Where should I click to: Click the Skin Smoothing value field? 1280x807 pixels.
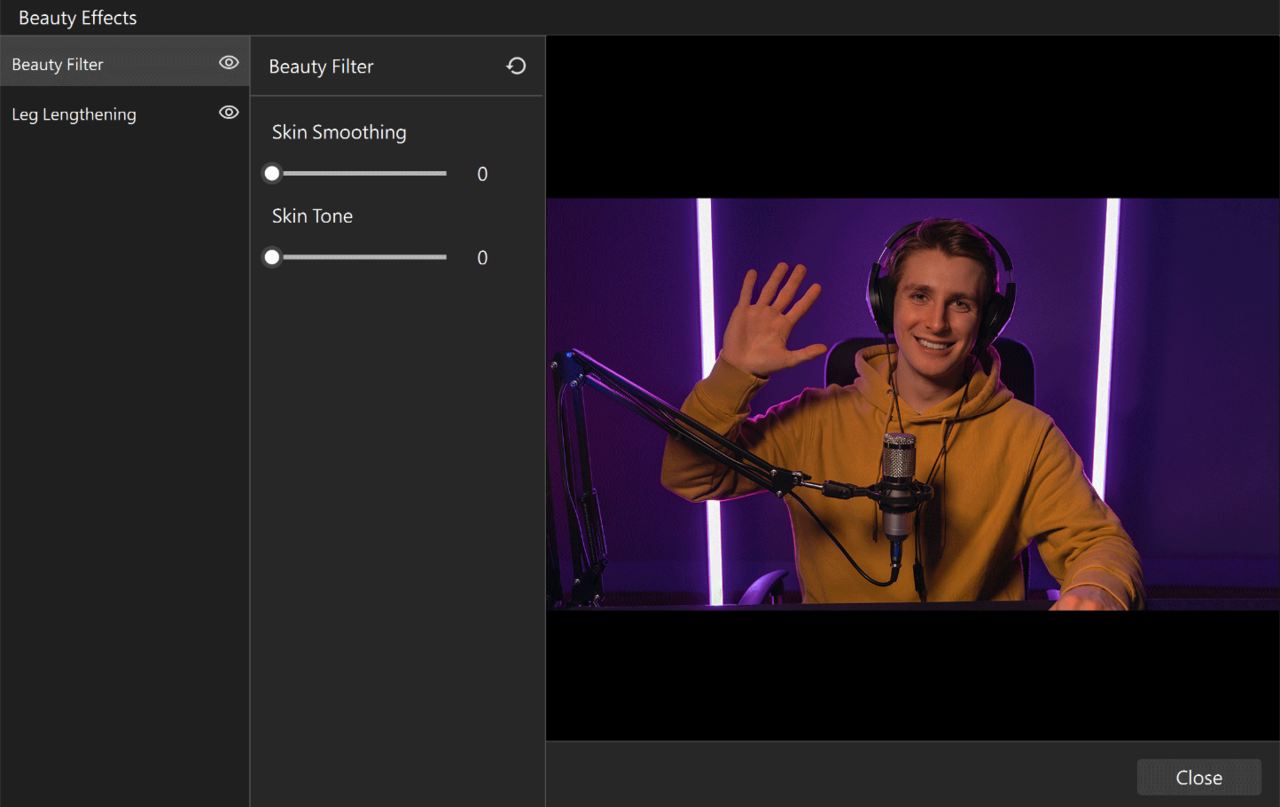pyautogui.click(x=482, y=175)
